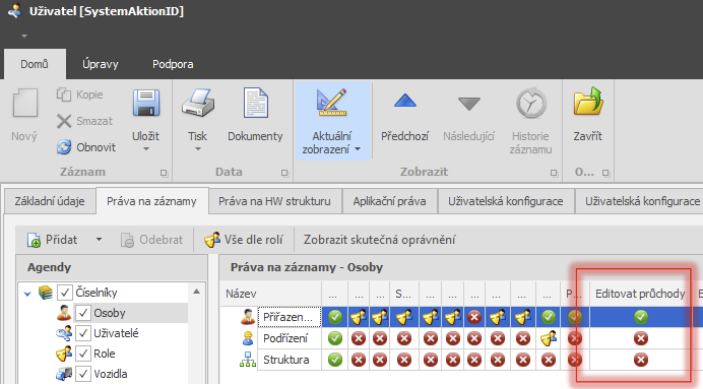Screen dimensions: 703x389
Task: Click Aktuální zobrazení ruler and pencil icon
Action: pos(332,102)
